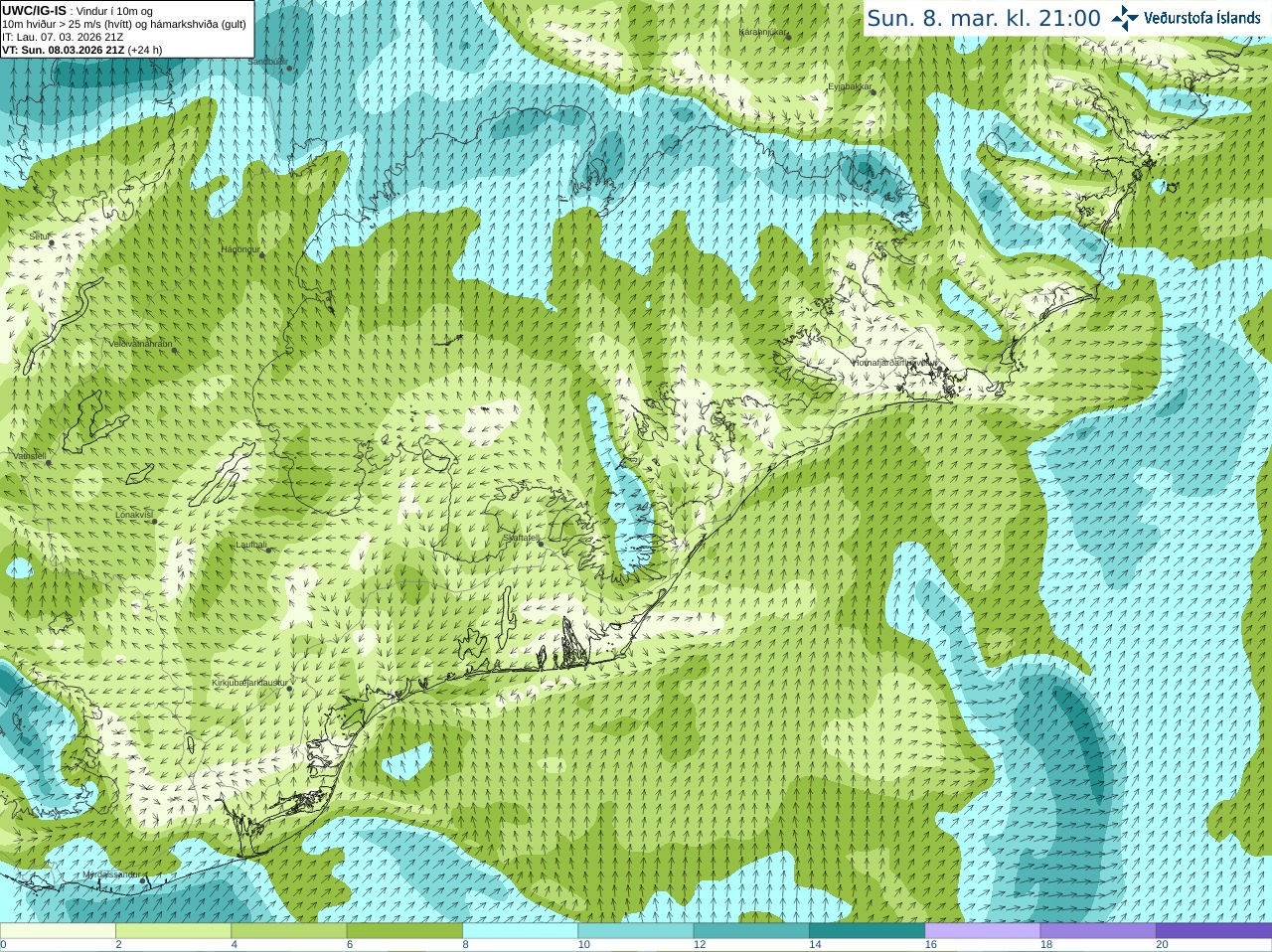
Task: Click the legend tick number 10
Action: point(583,945)
